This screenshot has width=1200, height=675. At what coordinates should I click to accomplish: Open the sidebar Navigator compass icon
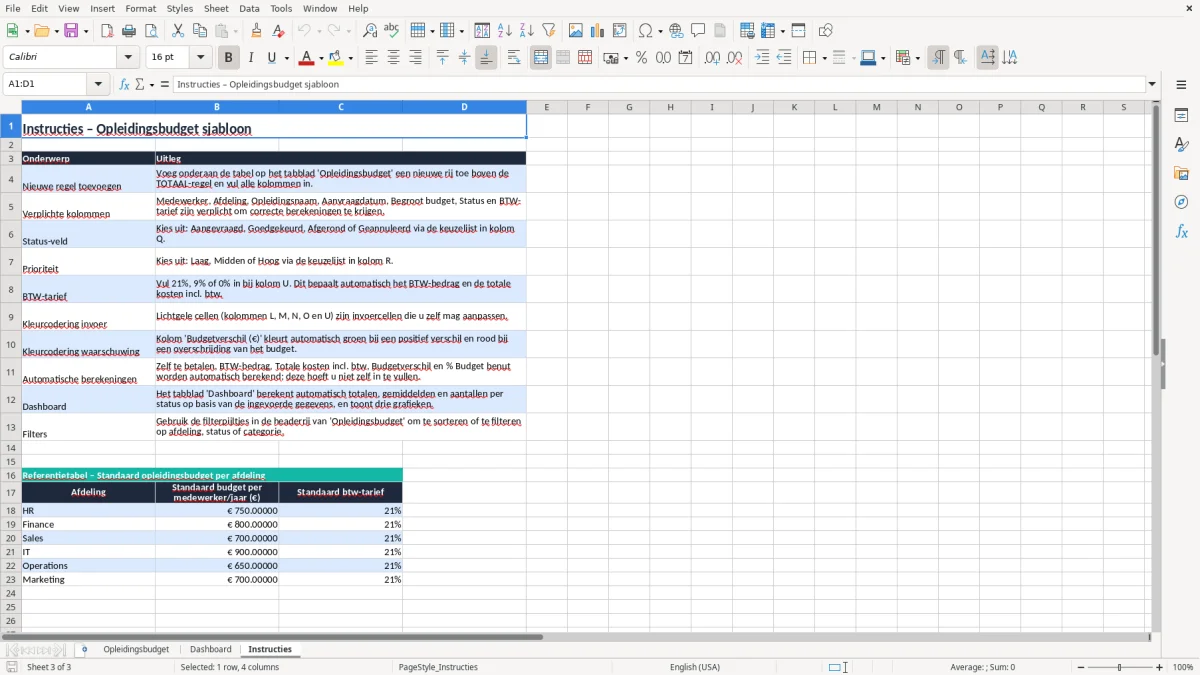(x=1181, y=202)
